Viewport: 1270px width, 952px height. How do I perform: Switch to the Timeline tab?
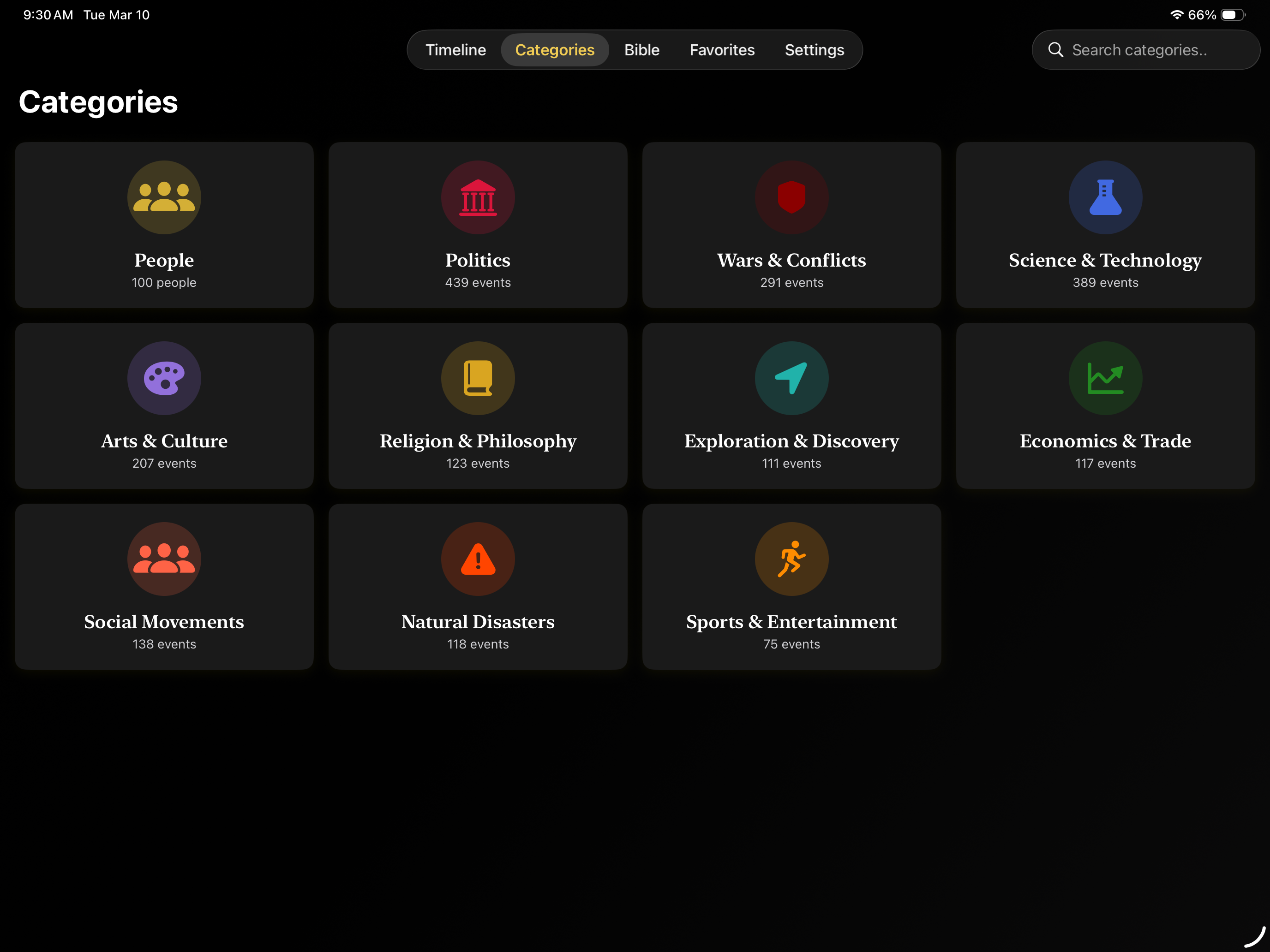[455, 50]
